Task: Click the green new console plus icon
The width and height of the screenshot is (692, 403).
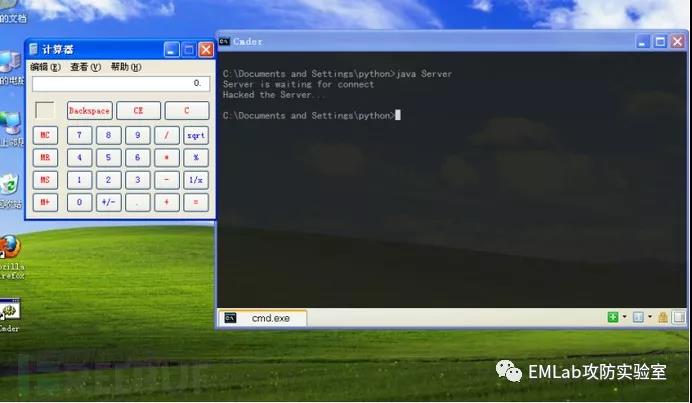Action: click(613, 317)
